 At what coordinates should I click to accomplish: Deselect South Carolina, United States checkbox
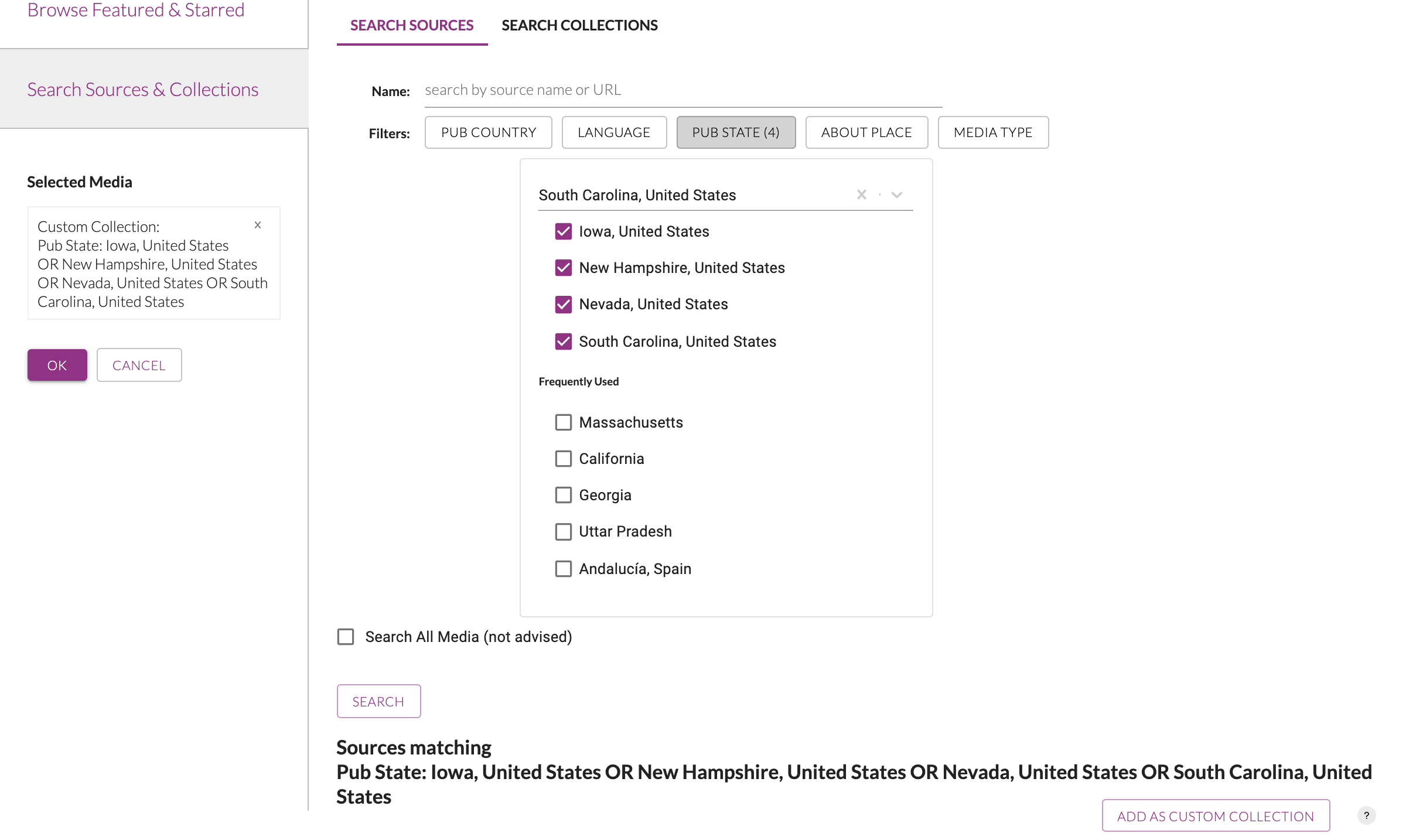click(563, 342)
